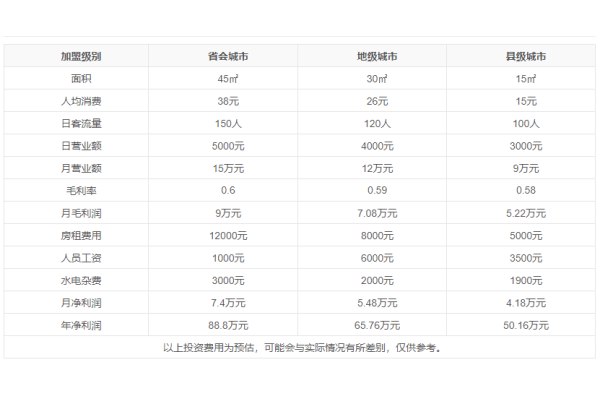600x400 pixels.
Task: Click the 45㎡ area cell
Action: 223,78
